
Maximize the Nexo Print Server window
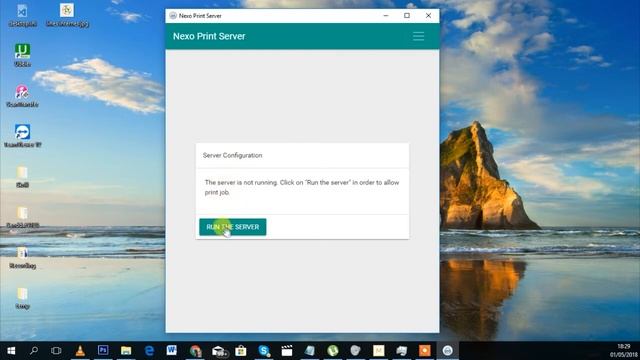point(407,16)
